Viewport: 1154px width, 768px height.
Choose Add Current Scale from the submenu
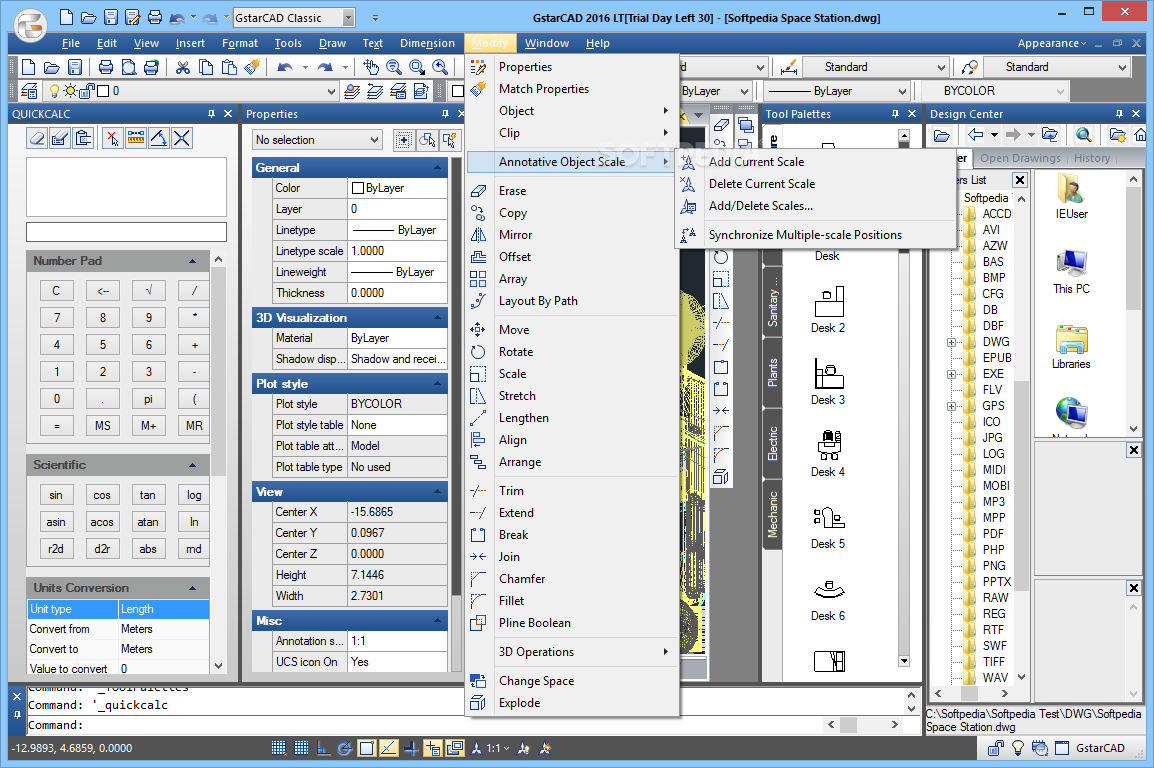tap(815, 162)
